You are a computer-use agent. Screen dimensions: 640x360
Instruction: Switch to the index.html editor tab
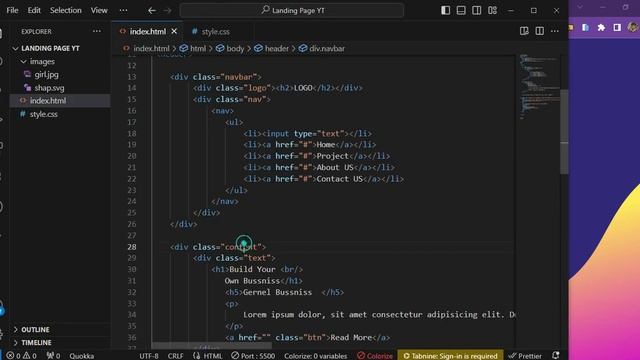[147, 31]
